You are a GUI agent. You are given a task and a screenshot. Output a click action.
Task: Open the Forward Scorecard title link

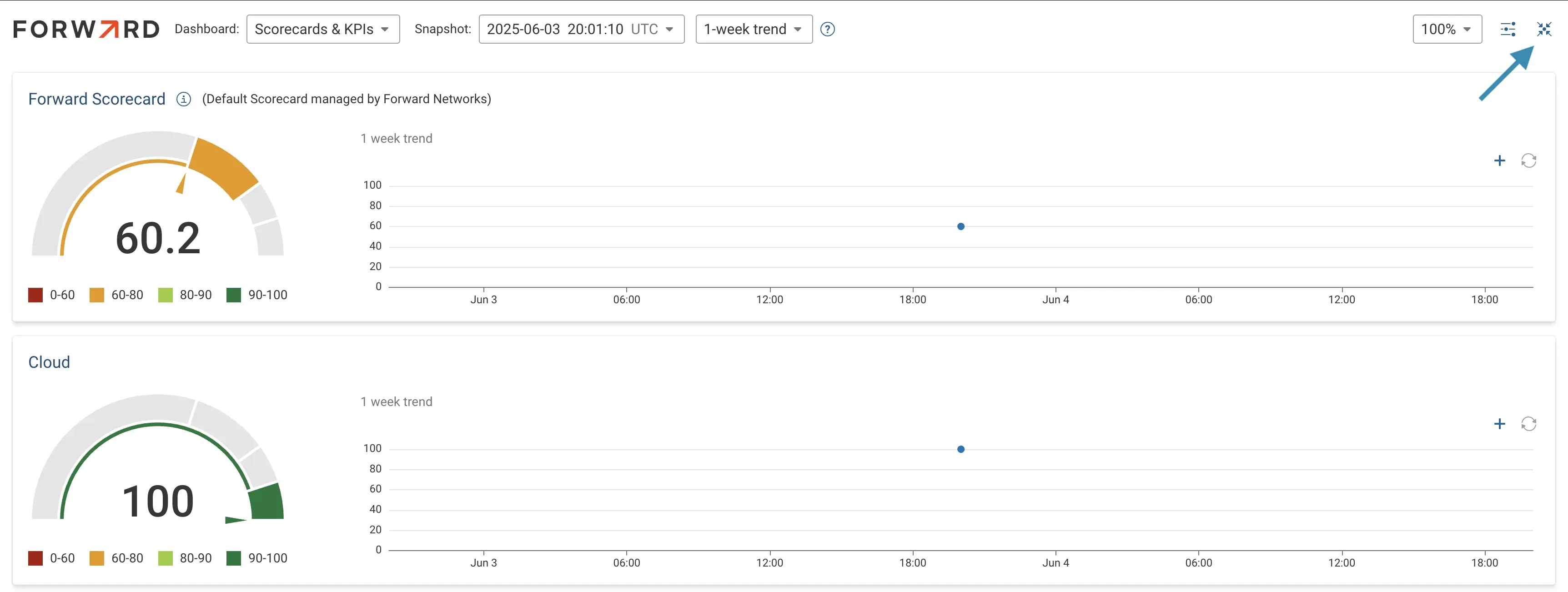coord(97,99)
